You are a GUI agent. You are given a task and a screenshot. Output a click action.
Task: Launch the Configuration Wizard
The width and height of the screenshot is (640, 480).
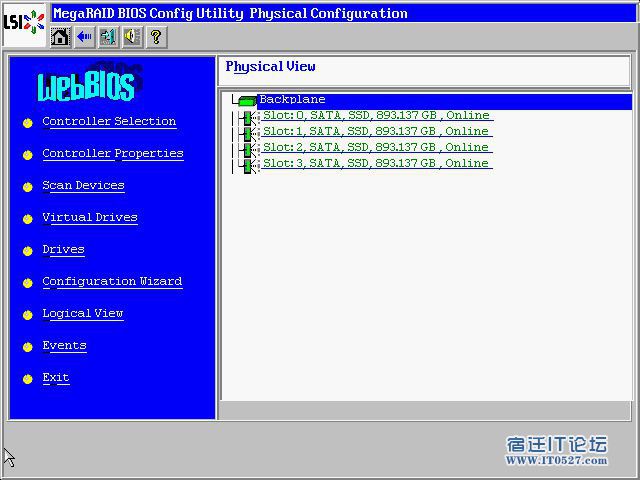coord(113,282)
